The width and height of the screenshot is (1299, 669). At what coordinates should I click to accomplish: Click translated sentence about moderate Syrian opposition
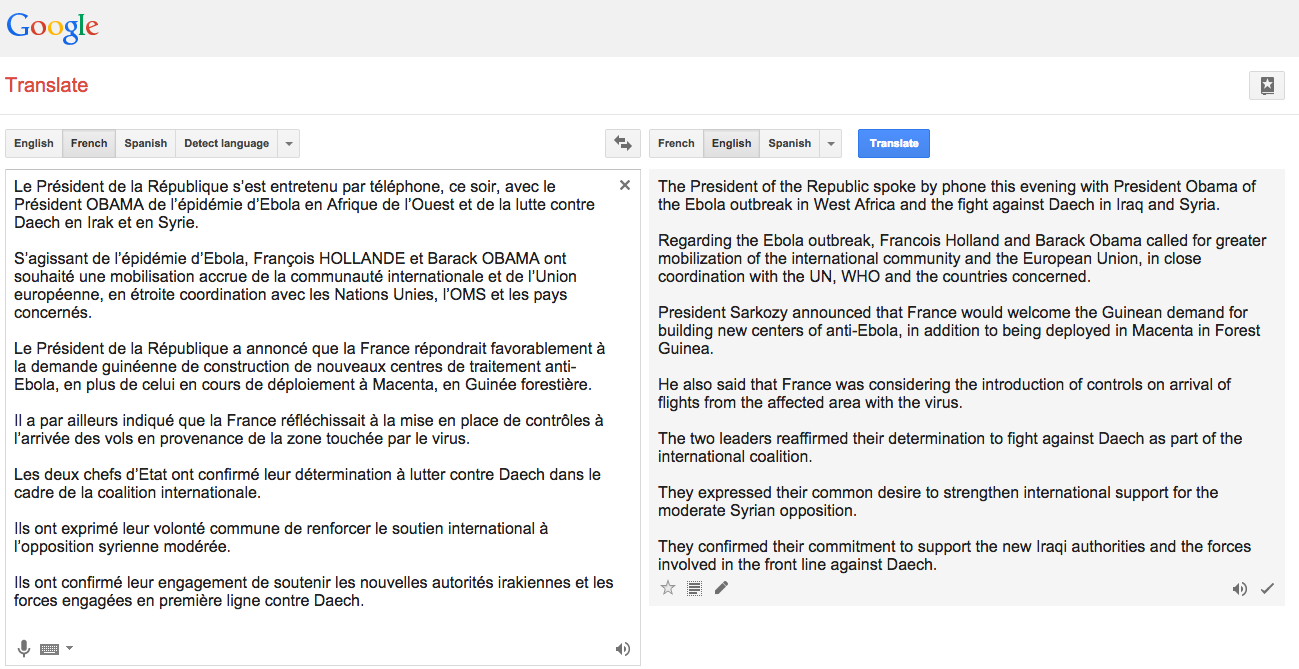[x=938, y=502]
